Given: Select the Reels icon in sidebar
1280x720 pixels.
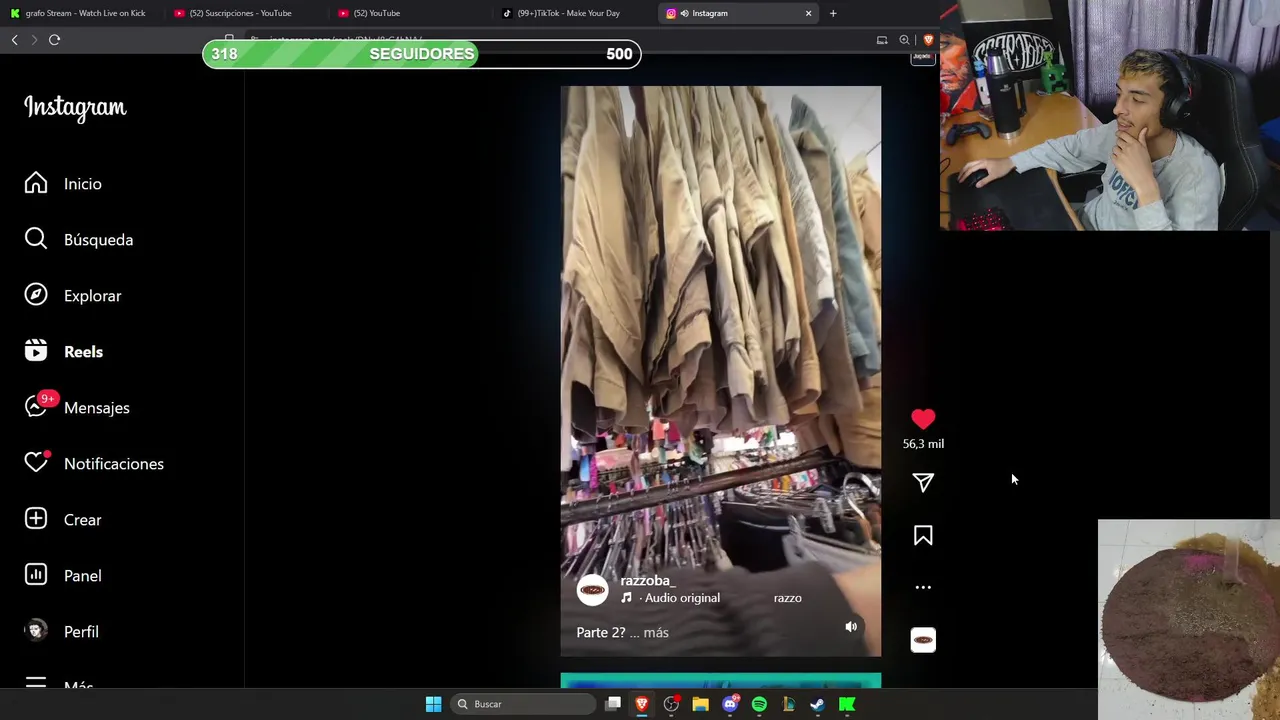Looking at the screenshot, I should click(x=36, y=351).
